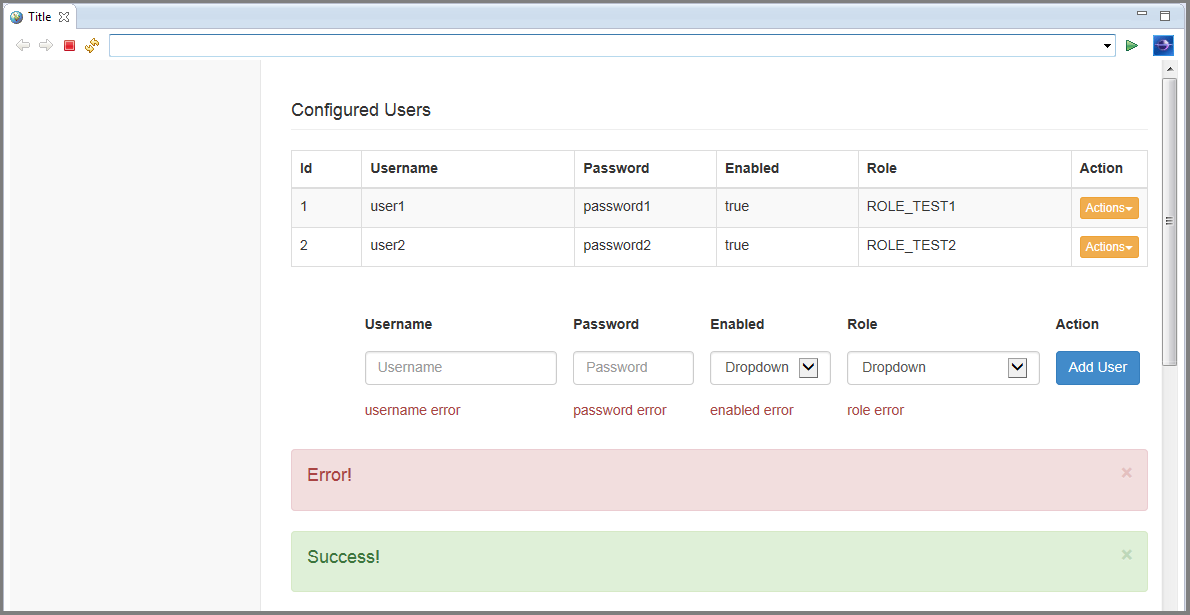Open the Actions dropdown for user1

coord(1109,208)
